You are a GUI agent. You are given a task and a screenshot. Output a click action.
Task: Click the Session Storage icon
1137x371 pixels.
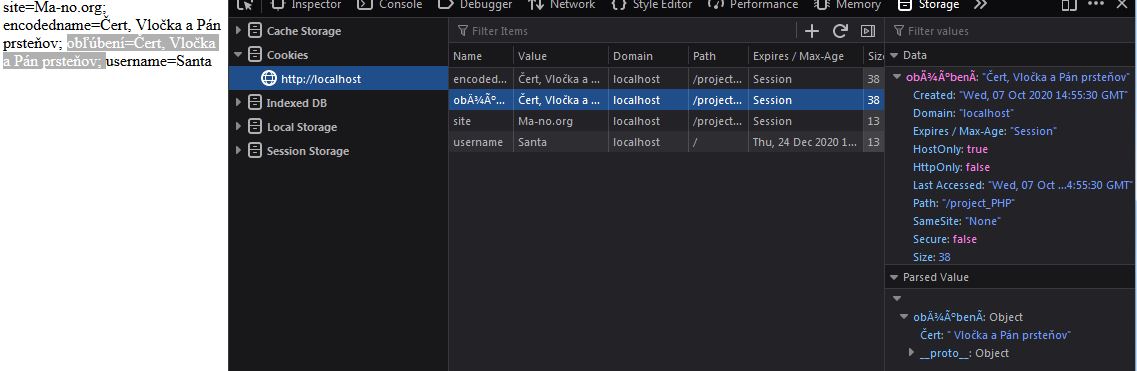[x=255, y=150]
